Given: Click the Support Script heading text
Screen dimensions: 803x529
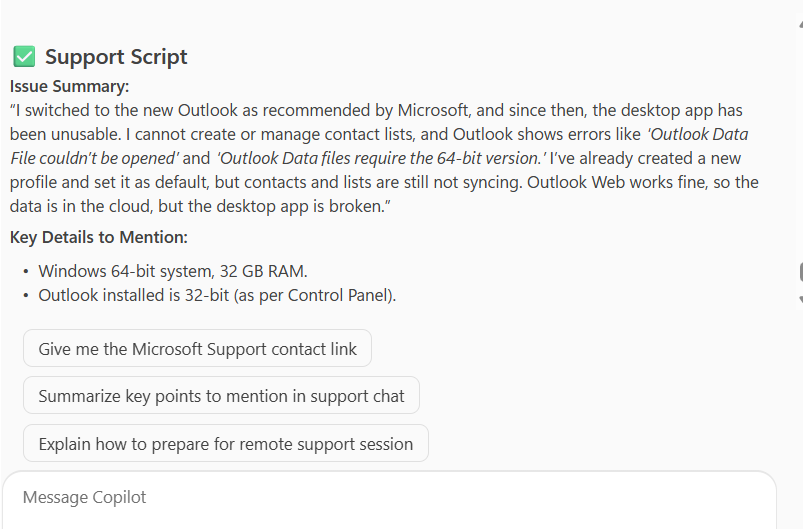Looking at the screenshot, I should [116, 57].
